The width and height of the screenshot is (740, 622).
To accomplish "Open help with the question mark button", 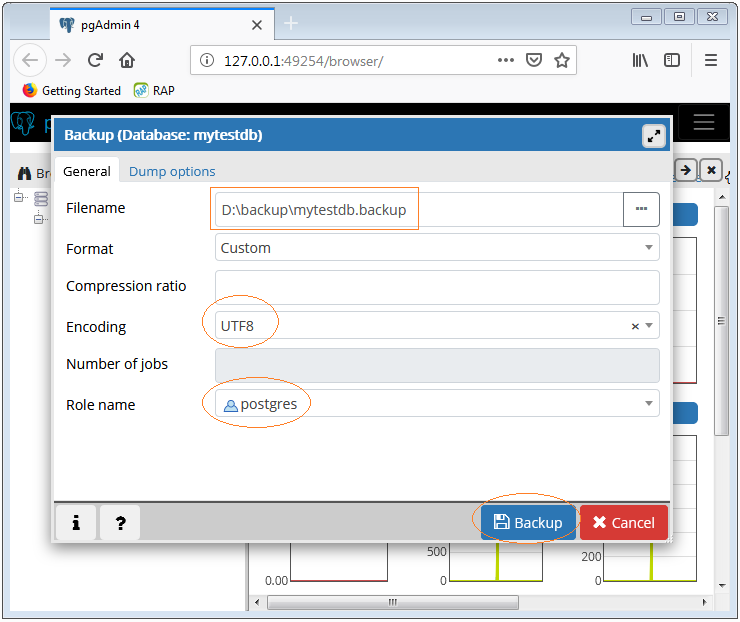I will coord(120,522).
